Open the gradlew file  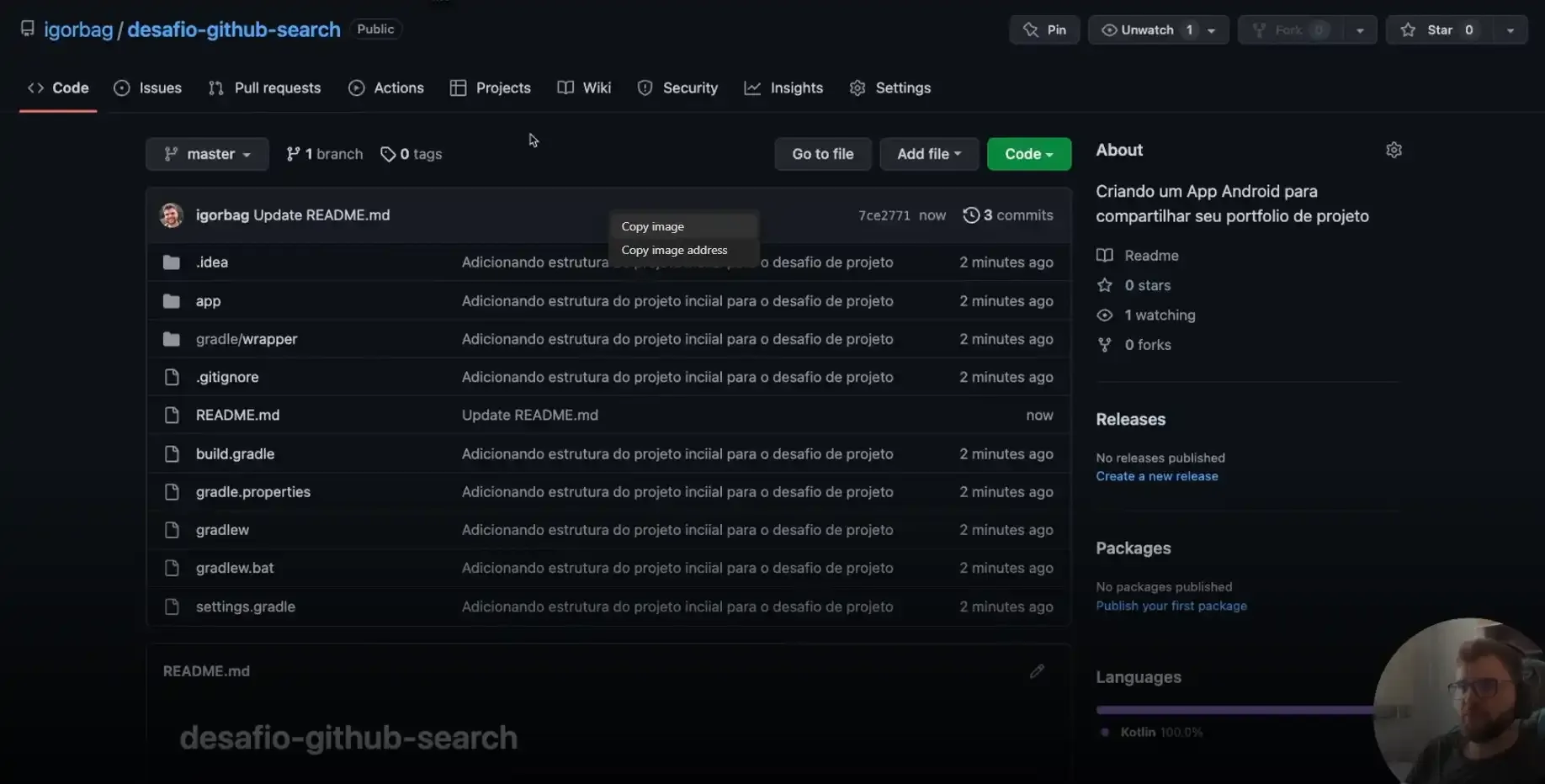coord(222,530)
